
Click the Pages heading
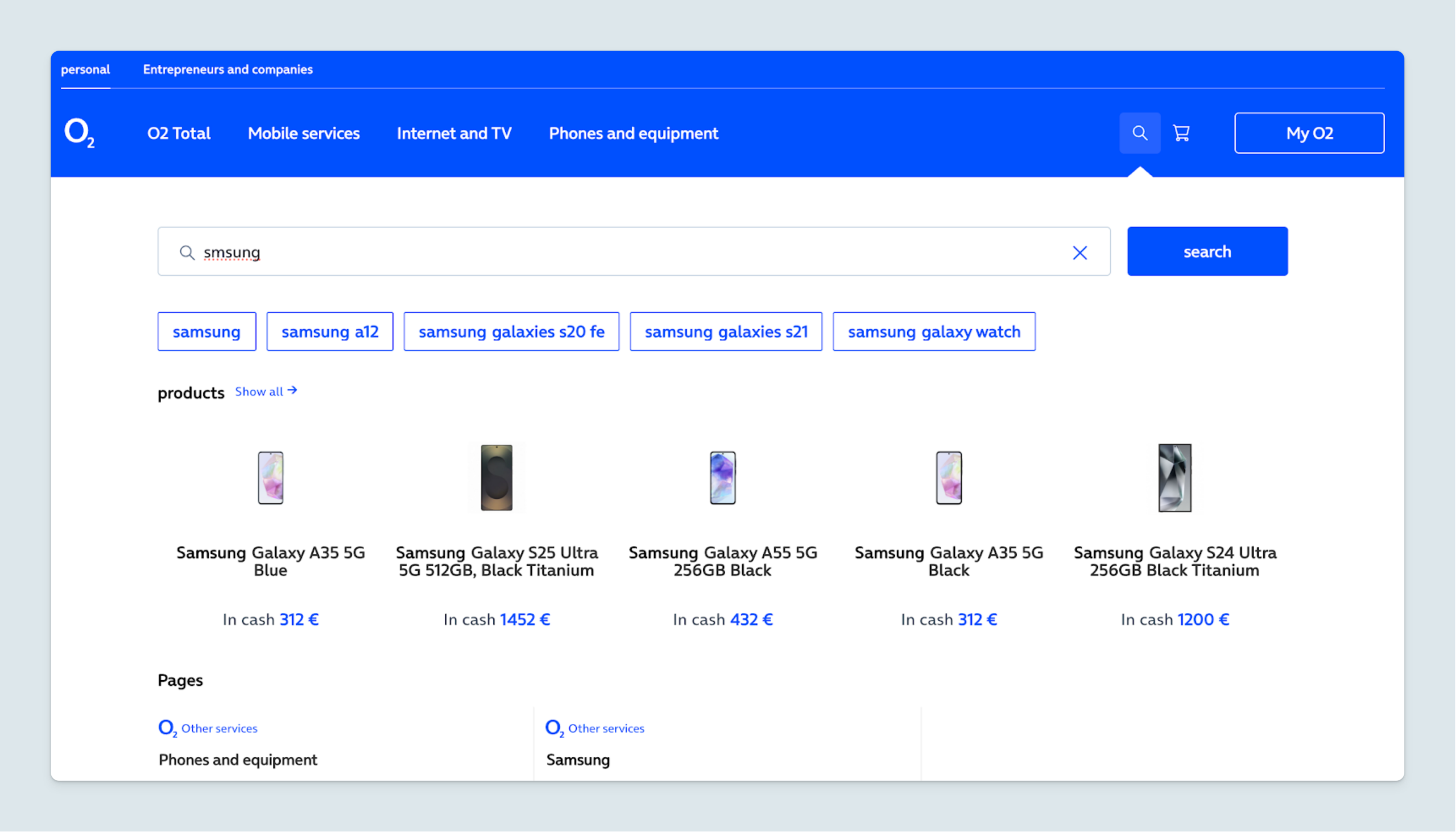(x=180, y=680)
